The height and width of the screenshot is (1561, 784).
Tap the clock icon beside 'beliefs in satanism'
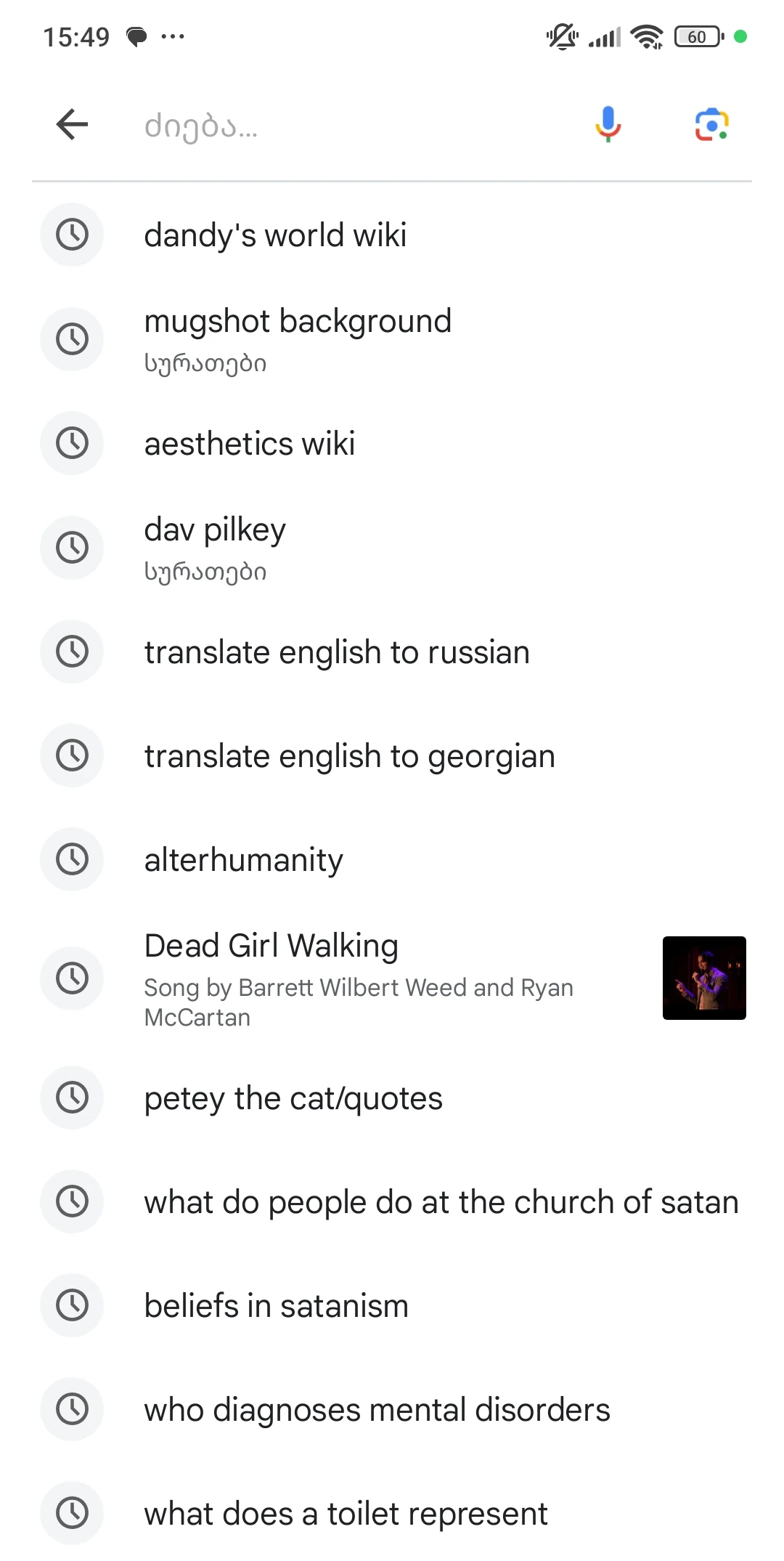click(x=71, y=1305)
